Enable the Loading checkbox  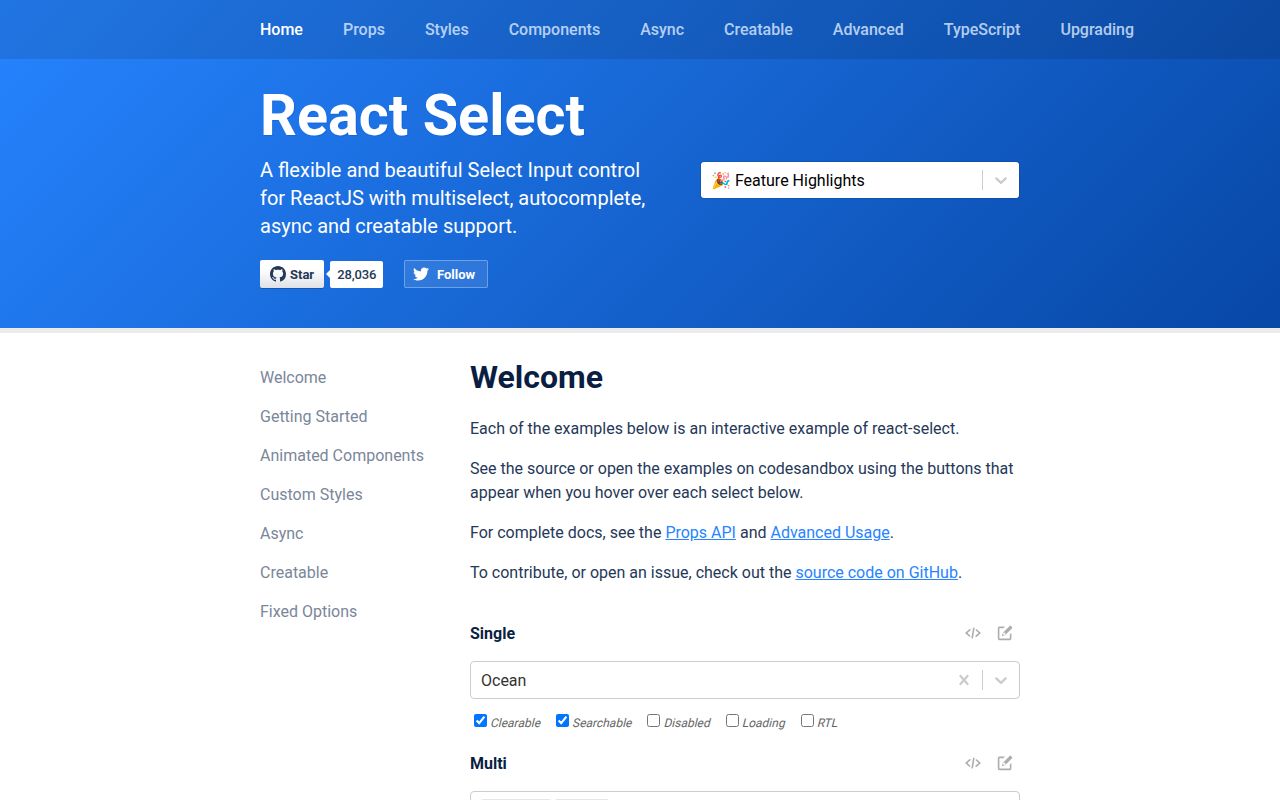pos(732,721)
